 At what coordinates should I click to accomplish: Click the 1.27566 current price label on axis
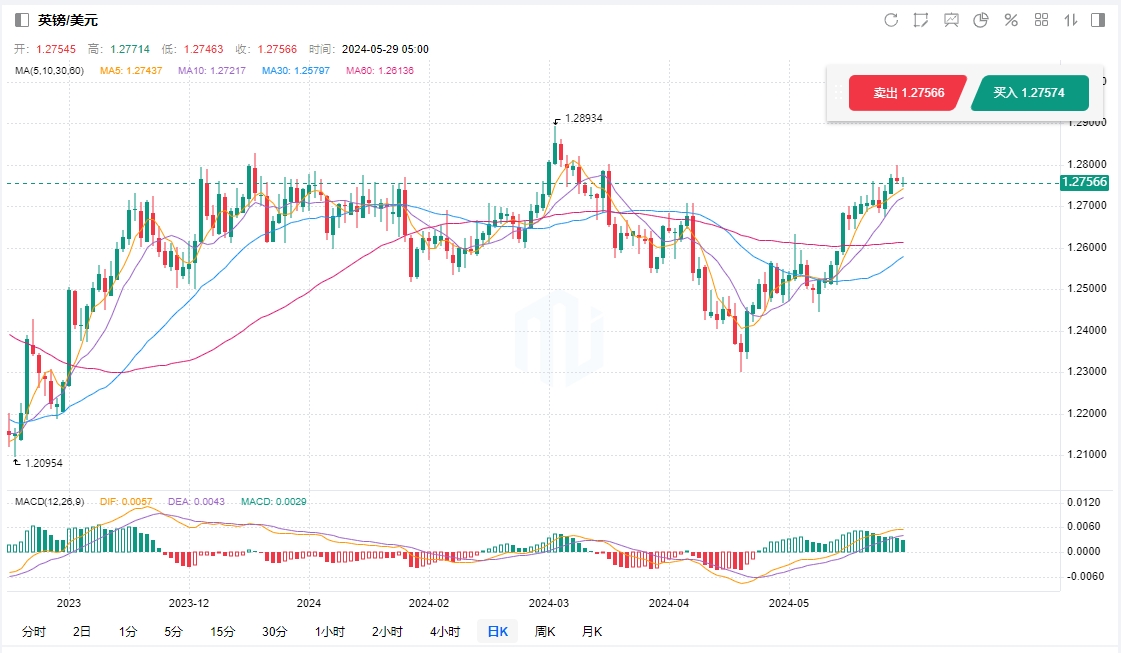[1085, 182]
